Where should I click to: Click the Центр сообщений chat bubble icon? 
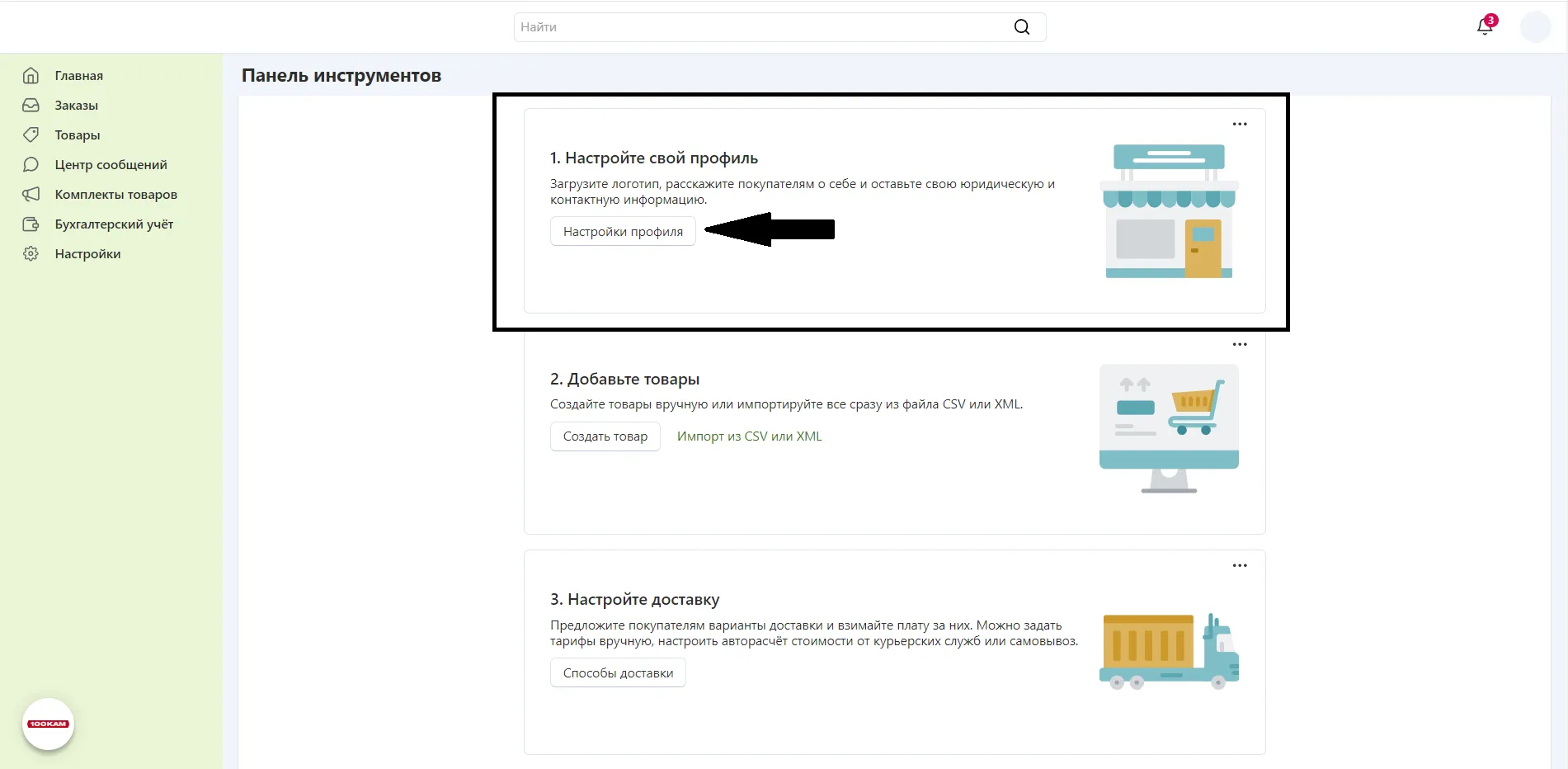(31, 165)
